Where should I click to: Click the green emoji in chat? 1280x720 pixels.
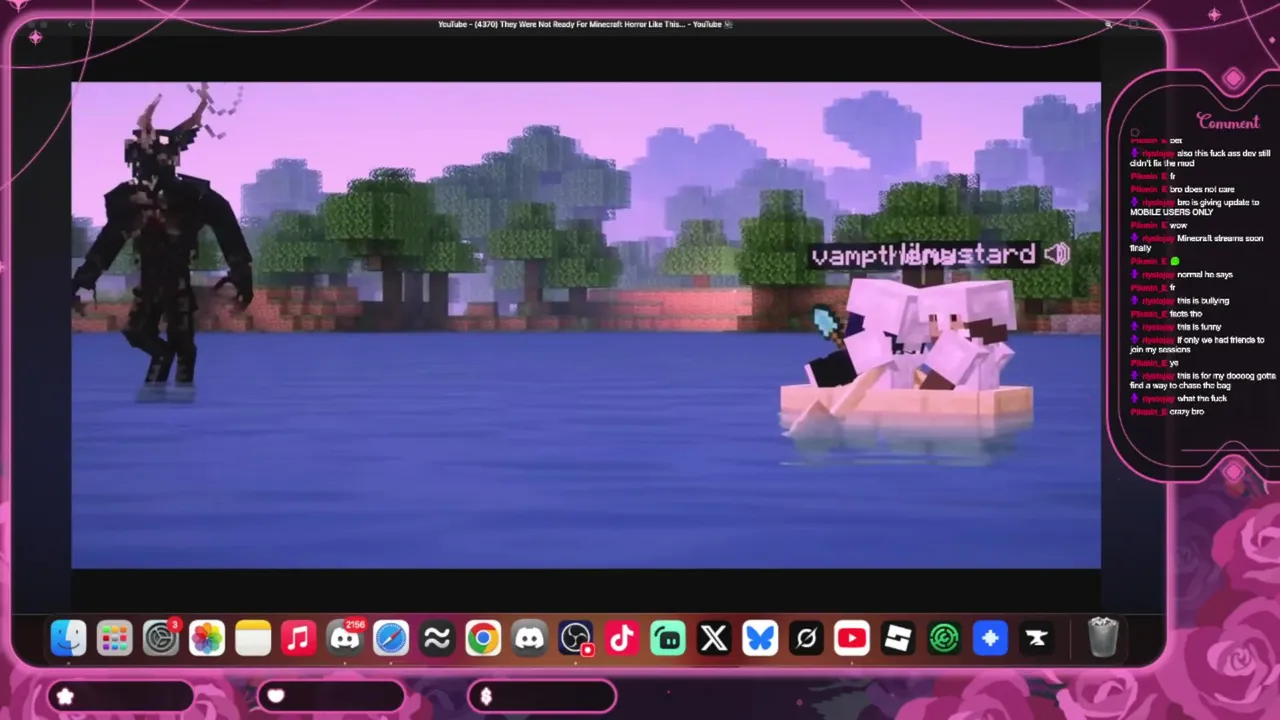click(x=1175, y=261)
